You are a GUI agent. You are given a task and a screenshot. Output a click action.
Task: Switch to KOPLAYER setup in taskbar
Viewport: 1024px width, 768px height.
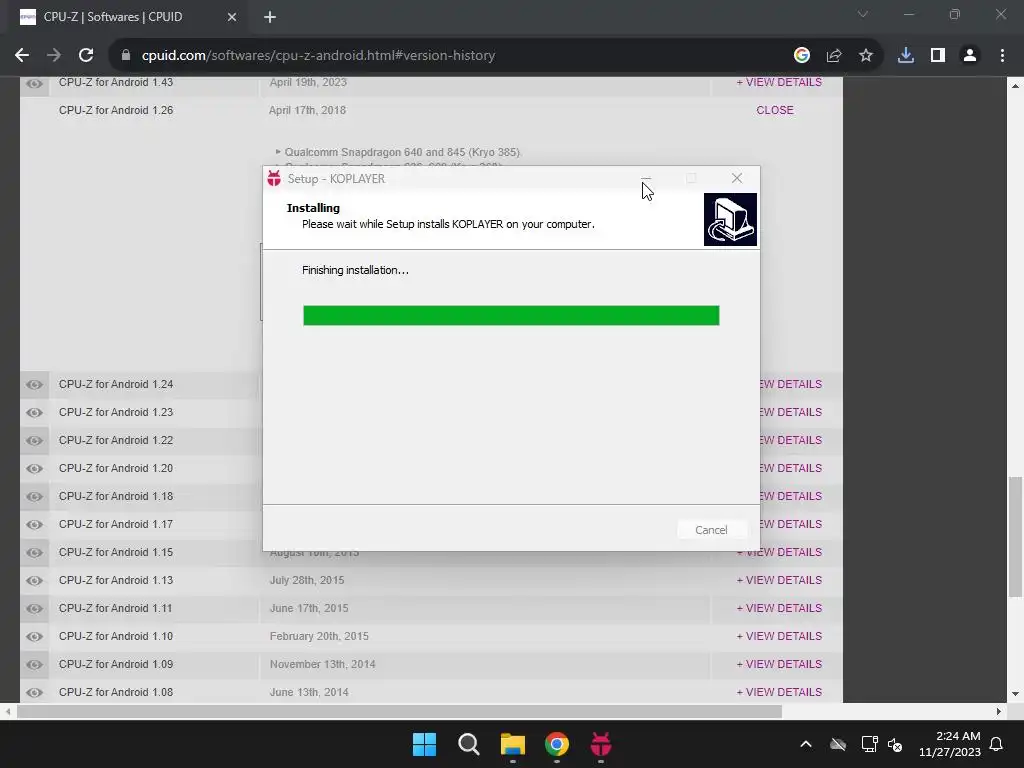[x=601, y=744]
